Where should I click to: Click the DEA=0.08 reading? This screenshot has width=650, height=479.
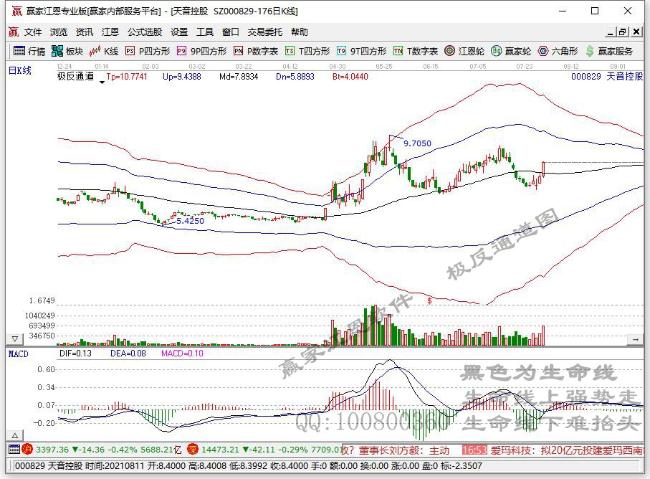click(x=128, y=353)
